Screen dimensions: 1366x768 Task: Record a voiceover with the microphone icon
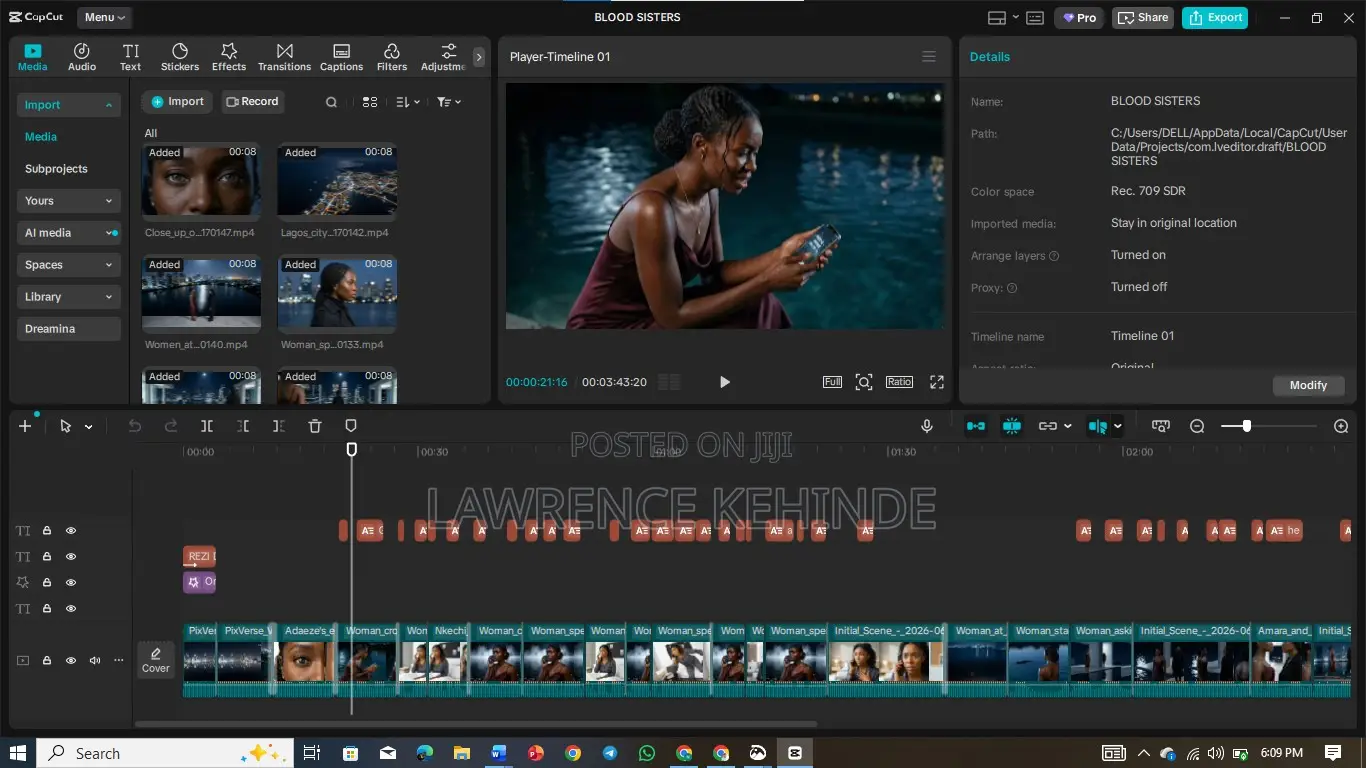pyautogui.click(x=927, y=426)
